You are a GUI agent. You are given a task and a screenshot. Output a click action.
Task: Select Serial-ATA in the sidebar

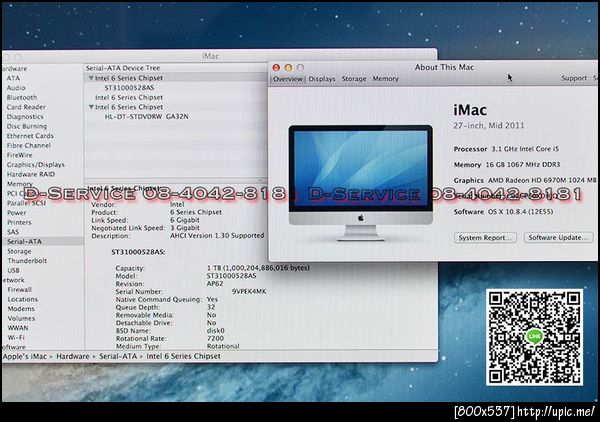click(x=24, y=241)
